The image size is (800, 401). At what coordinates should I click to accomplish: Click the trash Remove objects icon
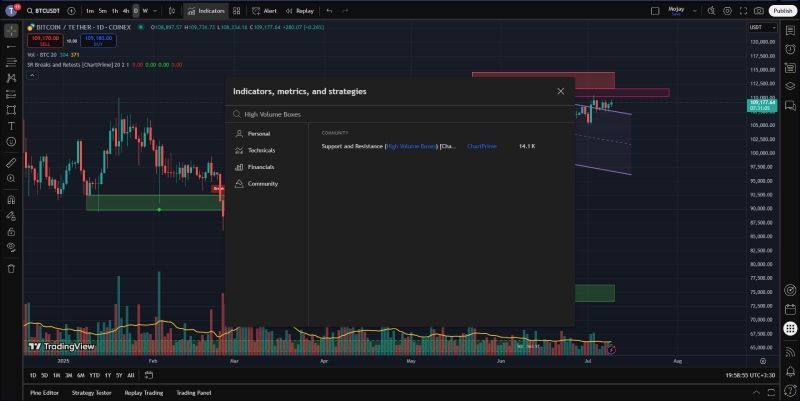[11, 269]
